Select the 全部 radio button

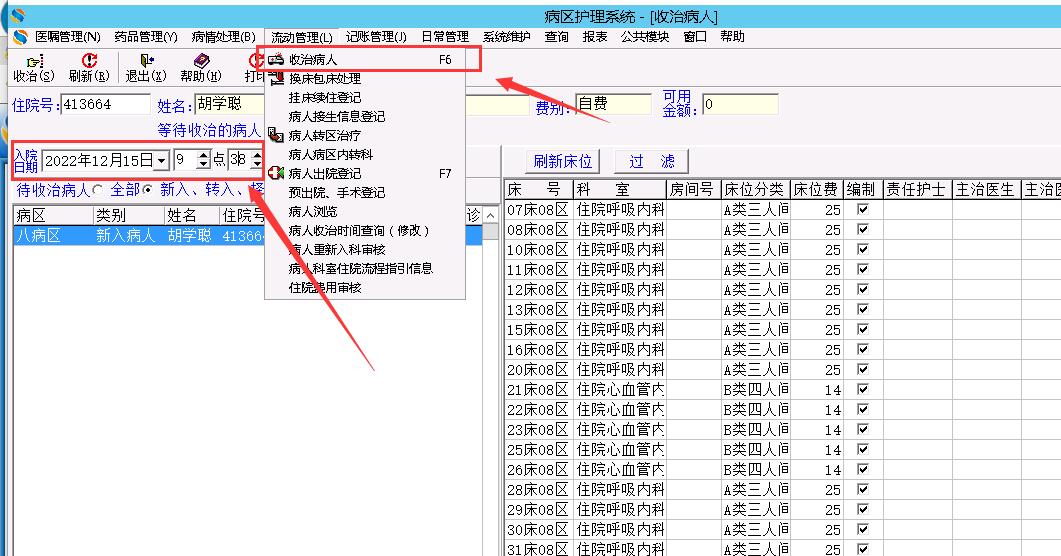98,190
